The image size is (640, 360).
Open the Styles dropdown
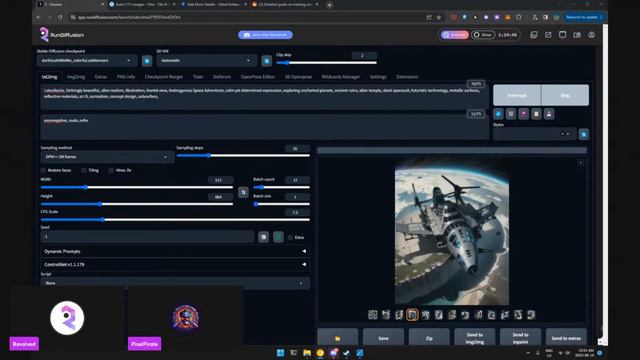click(x=534, y=134)
